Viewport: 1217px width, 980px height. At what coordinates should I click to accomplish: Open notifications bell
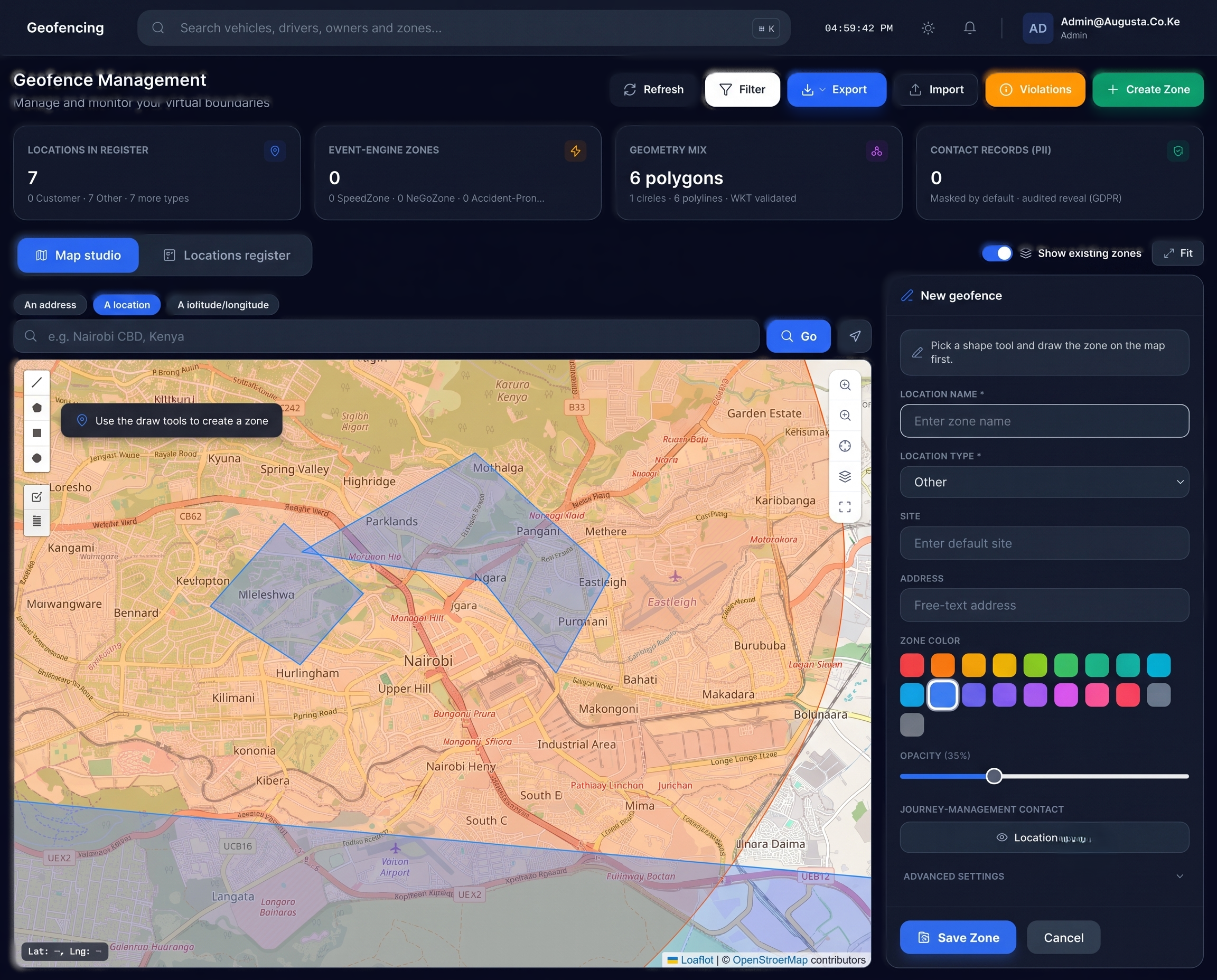tap(970, 27)
